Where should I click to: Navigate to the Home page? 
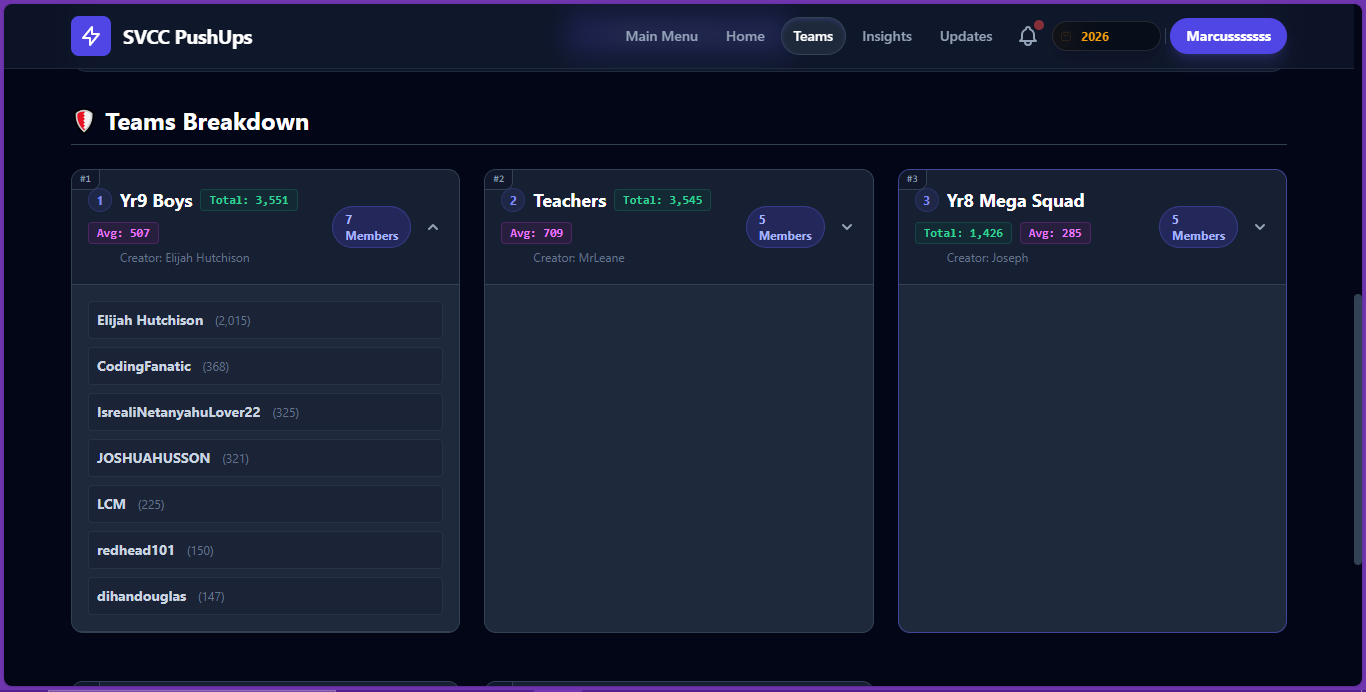pos(745,37)
